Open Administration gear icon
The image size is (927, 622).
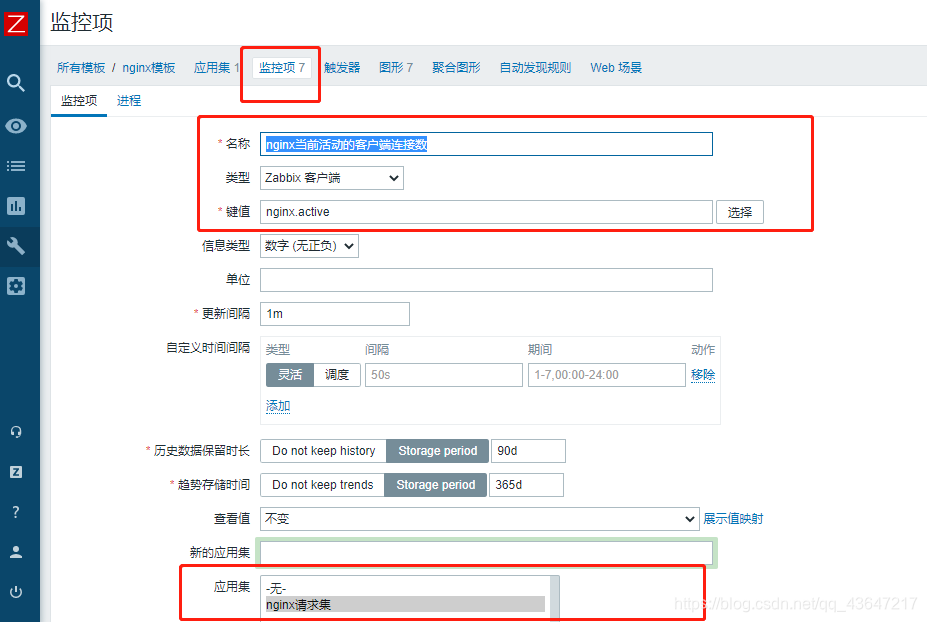click(16, 286)
